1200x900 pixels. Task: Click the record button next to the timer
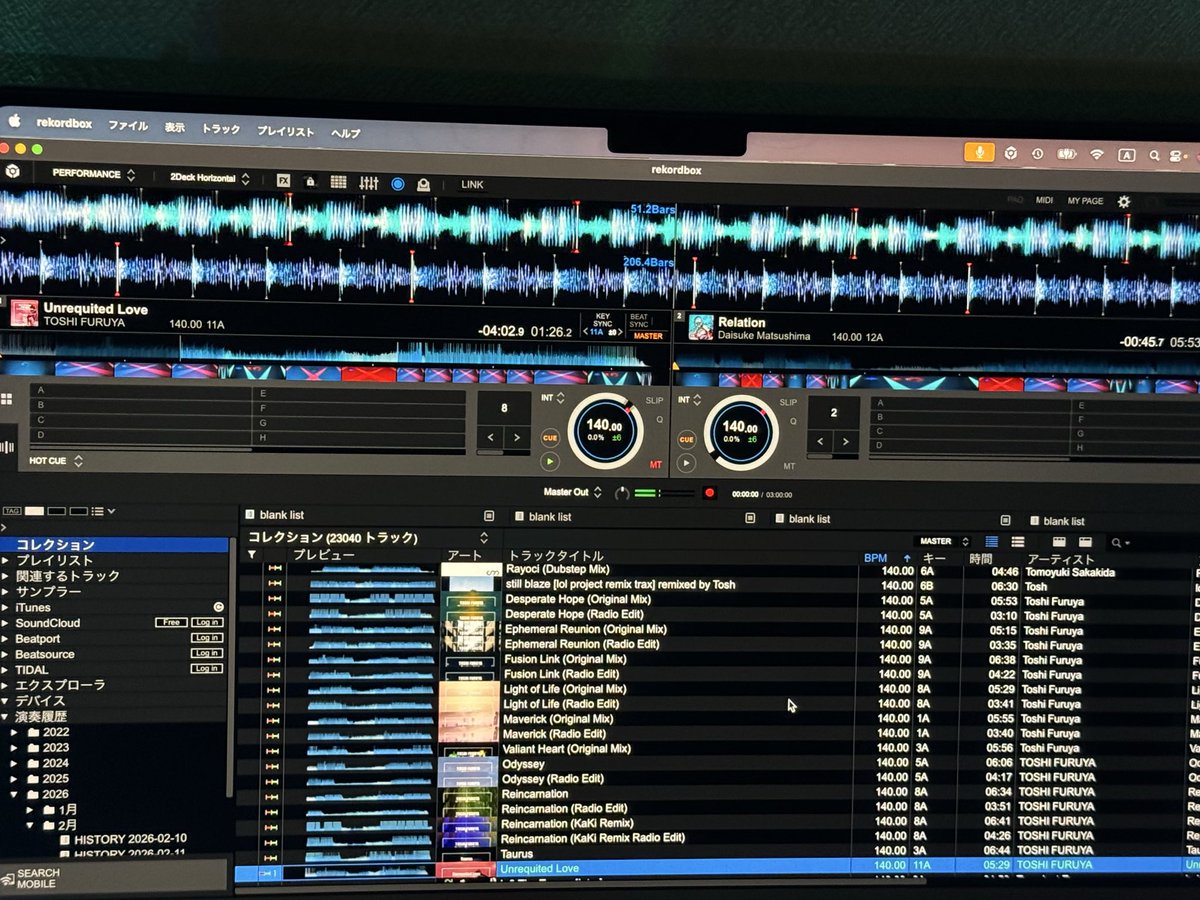(x=710, y=493)
